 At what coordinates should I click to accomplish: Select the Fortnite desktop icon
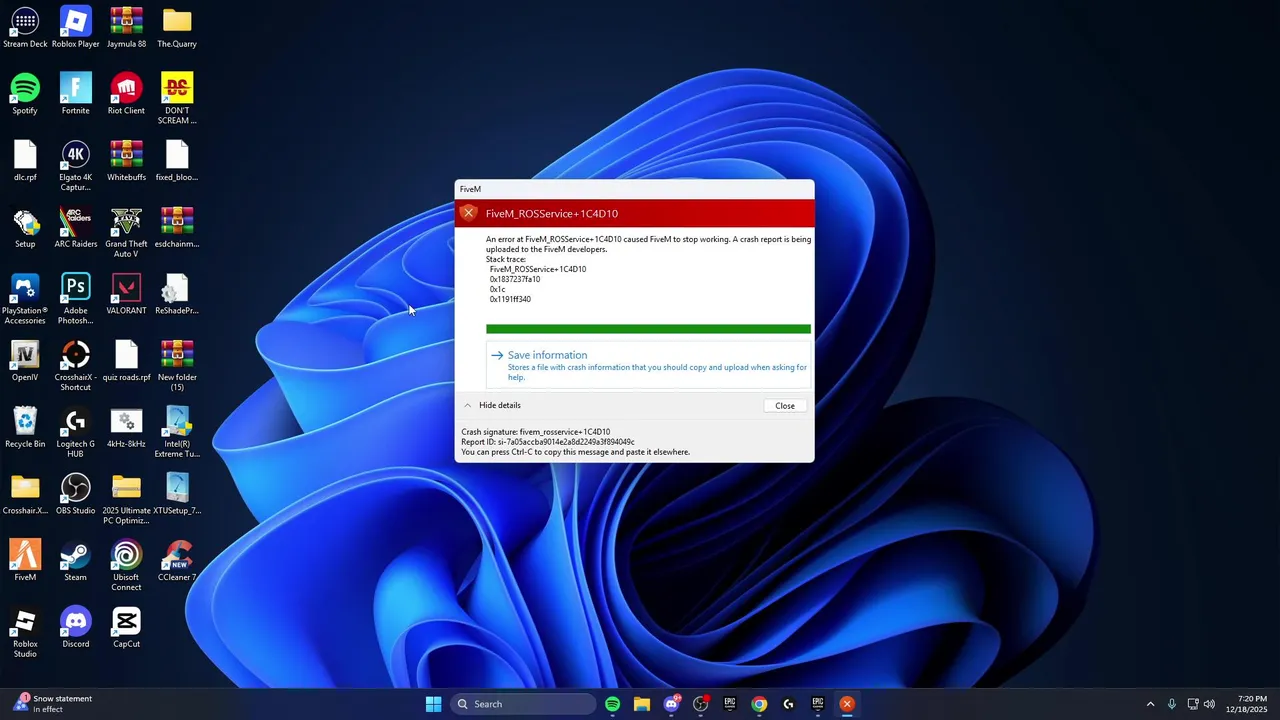click(x=75, y=95)
